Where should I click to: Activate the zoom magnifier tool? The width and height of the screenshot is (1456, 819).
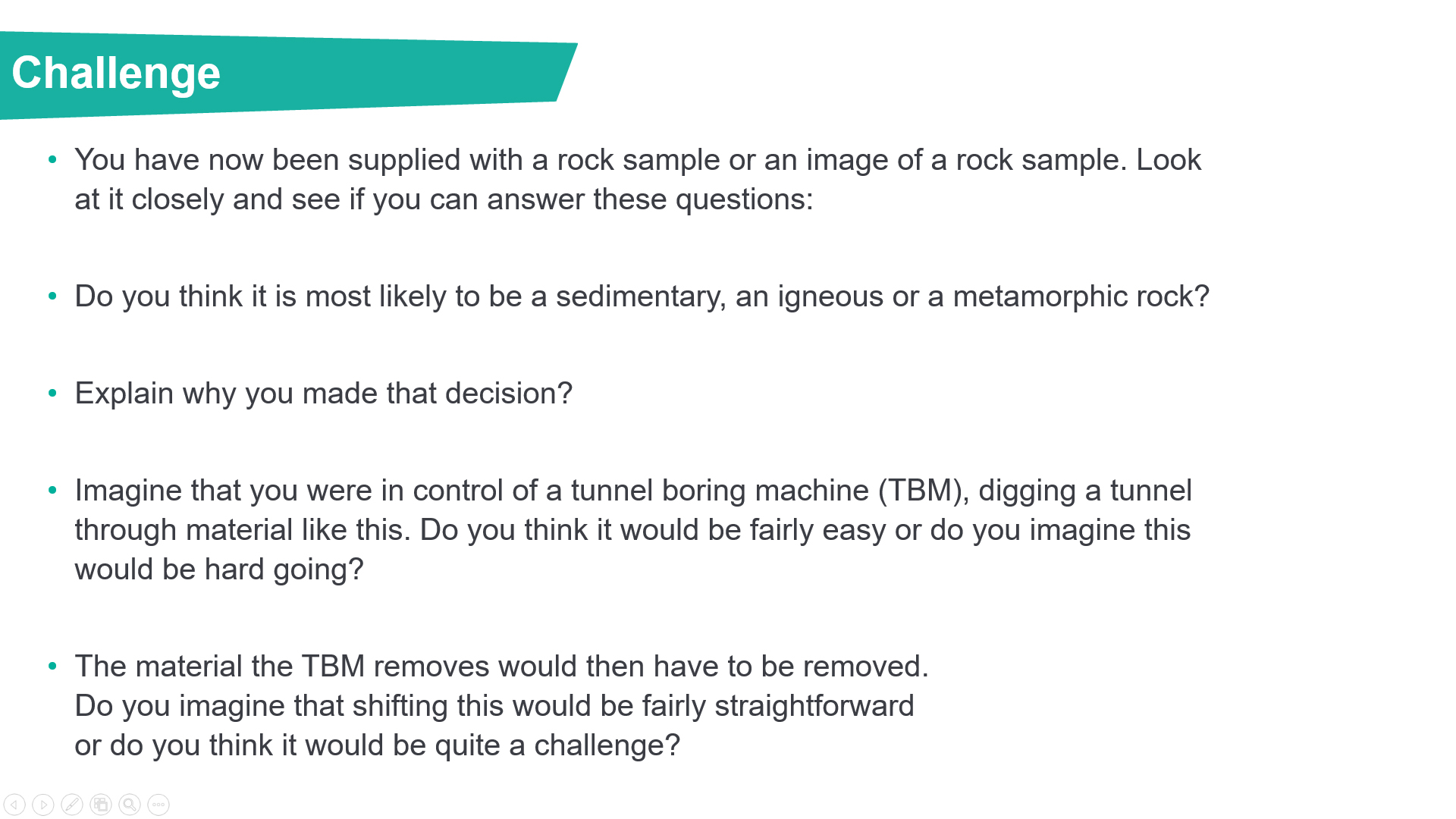click(x=130, y=805)
